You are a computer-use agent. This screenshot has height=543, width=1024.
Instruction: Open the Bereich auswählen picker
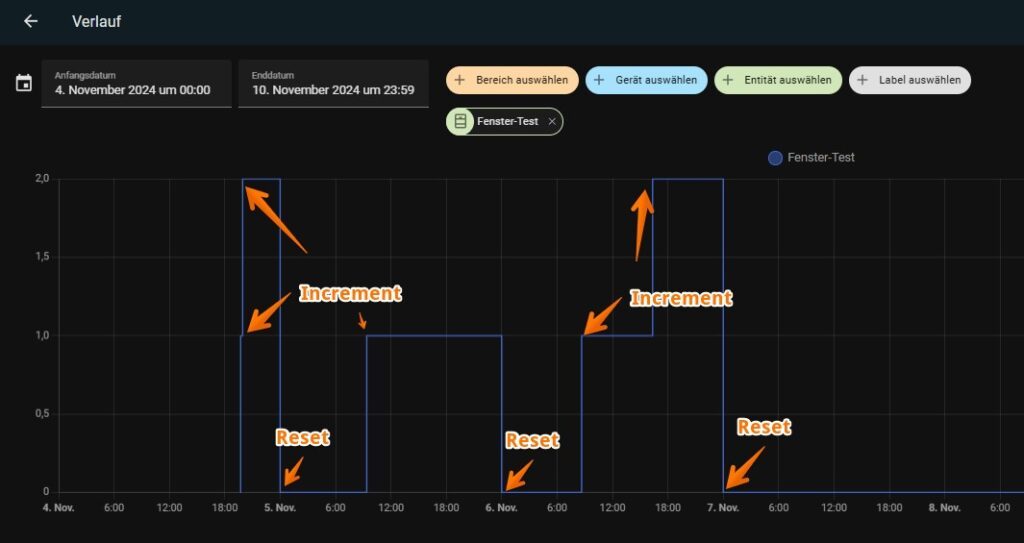tap(521, 80)
